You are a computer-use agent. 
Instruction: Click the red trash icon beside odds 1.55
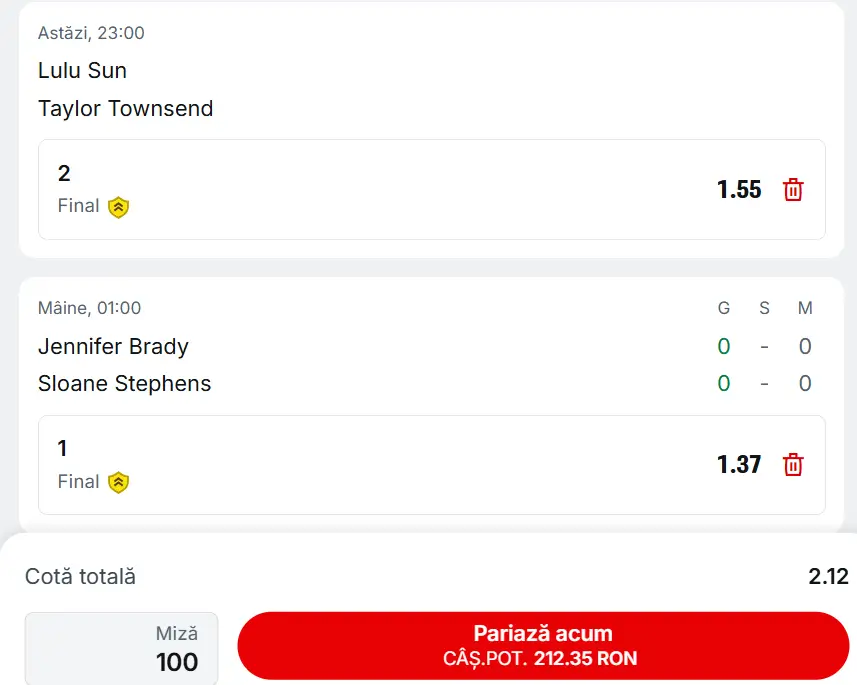[793, 190]
